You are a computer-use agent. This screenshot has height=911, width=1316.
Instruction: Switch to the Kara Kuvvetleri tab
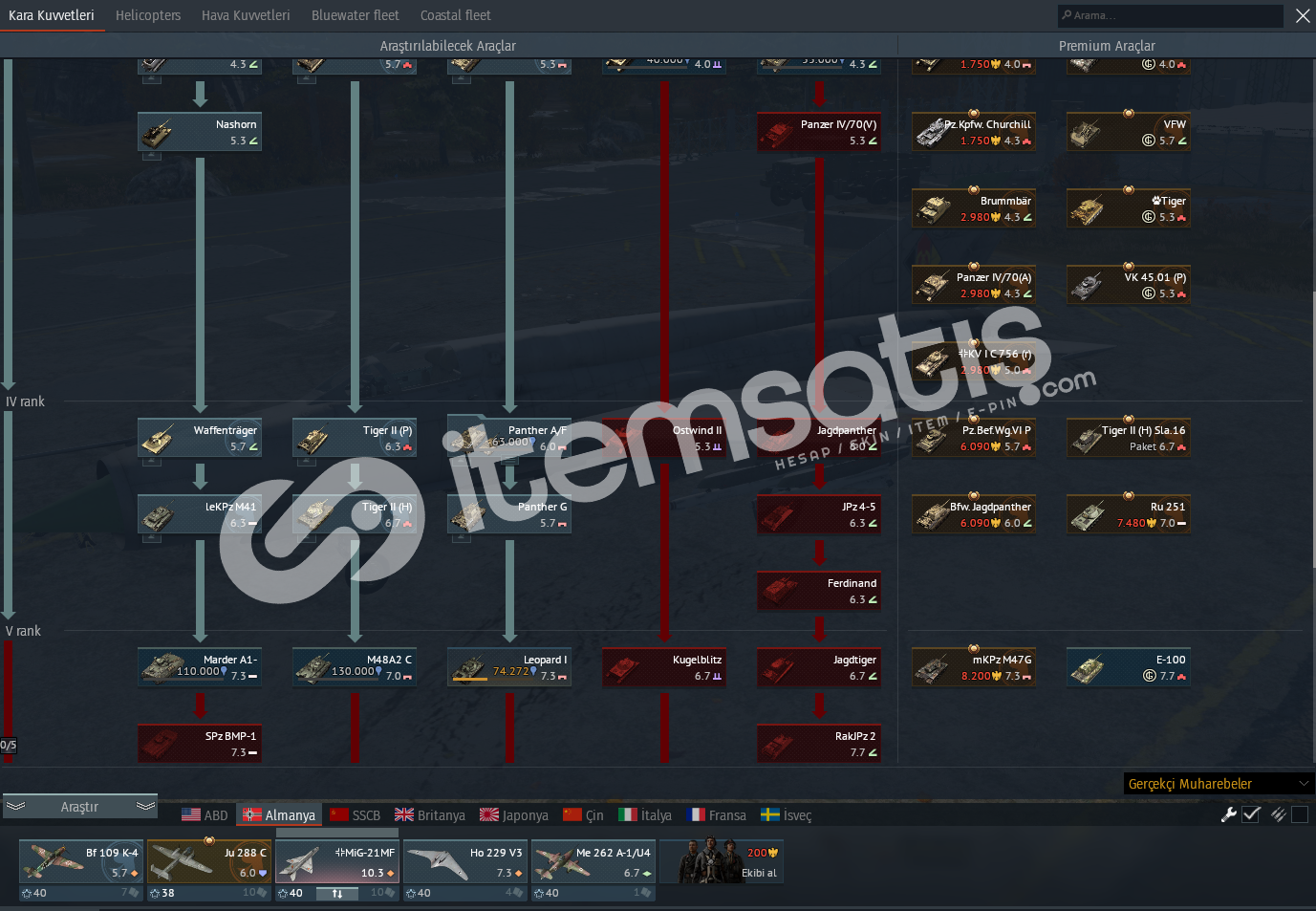pos(52,15)
